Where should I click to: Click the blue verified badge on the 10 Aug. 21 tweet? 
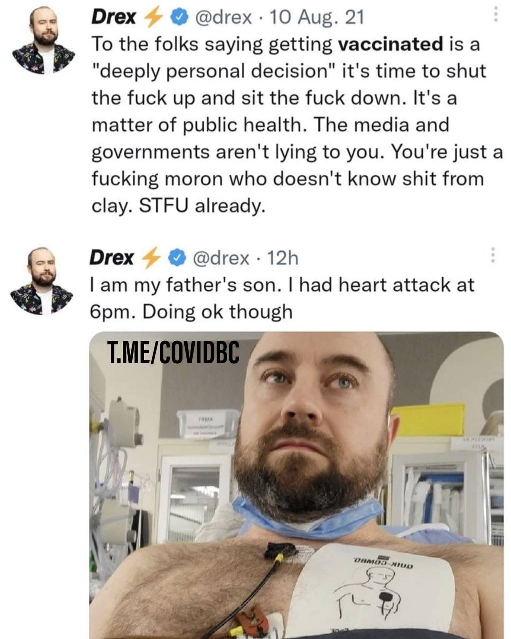pyautogui.click(x=179, y=17)
